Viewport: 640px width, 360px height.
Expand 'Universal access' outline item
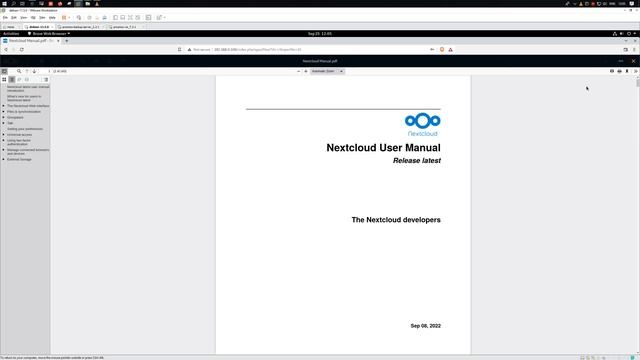(x=4, y=134)
